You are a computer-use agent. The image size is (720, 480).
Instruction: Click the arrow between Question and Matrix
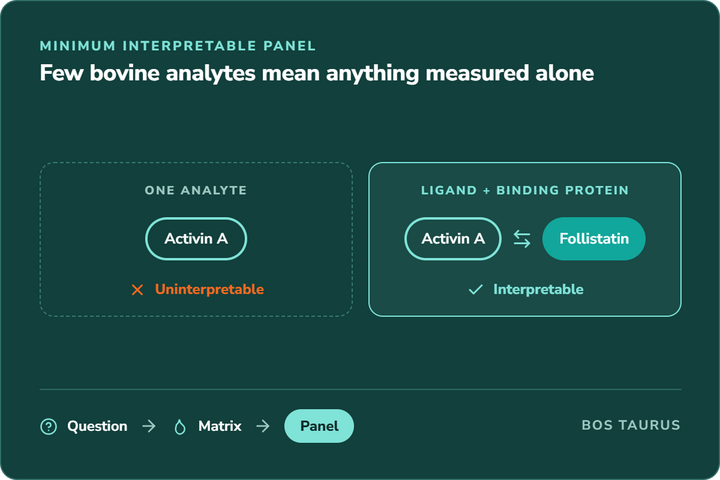click(149, 426)
